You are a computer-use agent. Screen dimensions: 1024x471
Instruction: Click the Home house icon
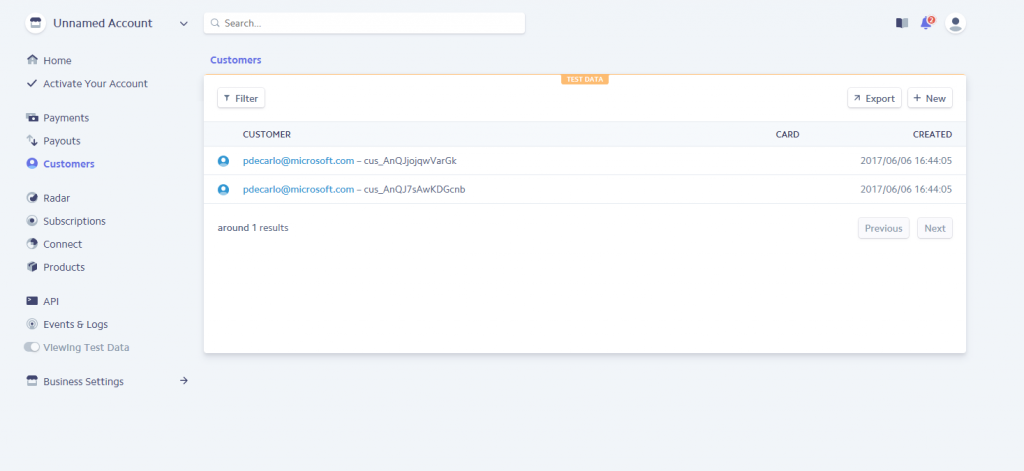click(32, 60)
